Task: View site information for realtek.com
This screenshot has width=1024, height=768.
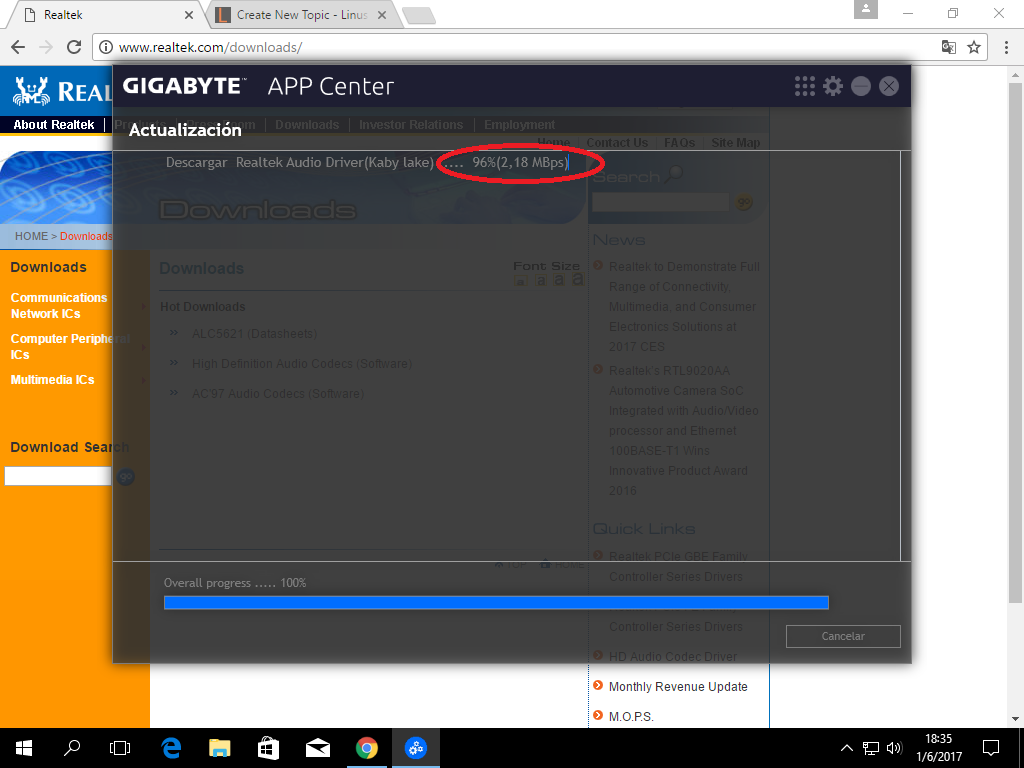Action: tap(106, 47)
